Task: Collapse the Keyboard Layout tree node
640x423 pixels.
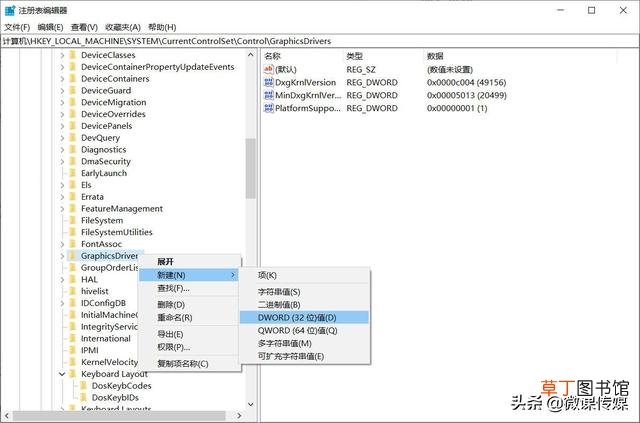Action: point(62,374)
